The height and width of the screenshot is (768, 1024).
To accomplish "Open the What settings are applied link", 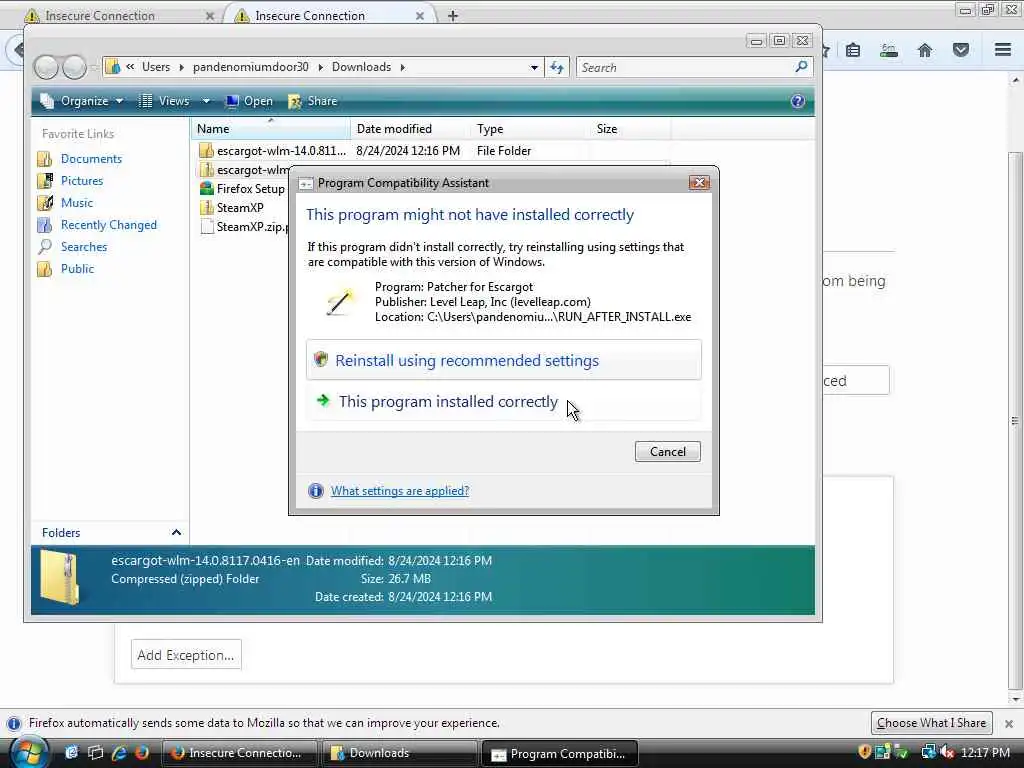I will 400,491.
